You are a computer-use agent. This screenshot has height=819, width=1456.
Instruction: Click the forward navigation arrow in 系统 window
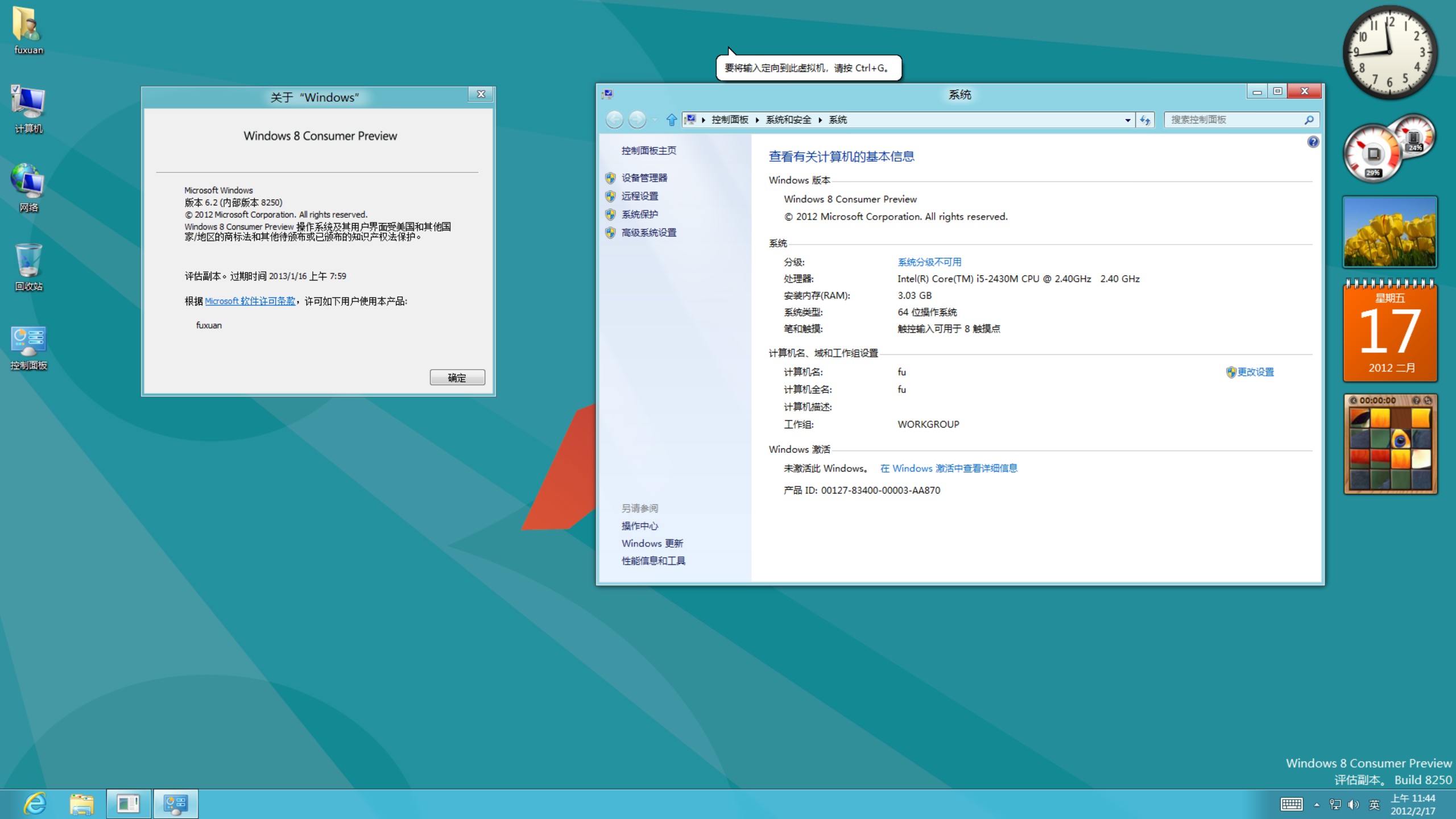click(637, 119)
